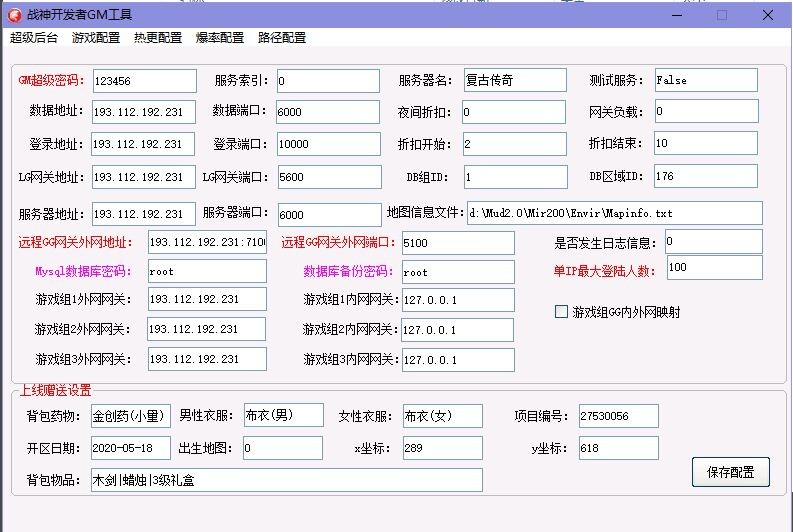
Task: Maximize the window
Action: coord(722,15)
